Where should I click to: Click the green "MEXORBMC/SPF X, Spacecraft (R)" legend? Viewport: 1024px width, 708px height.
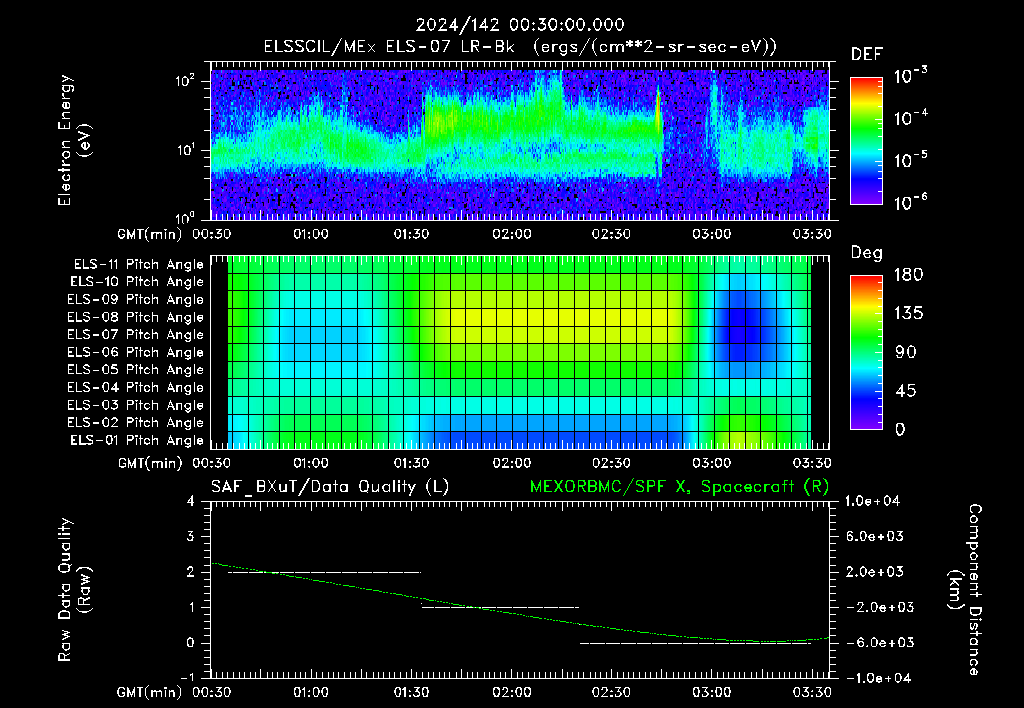(679, 487)
